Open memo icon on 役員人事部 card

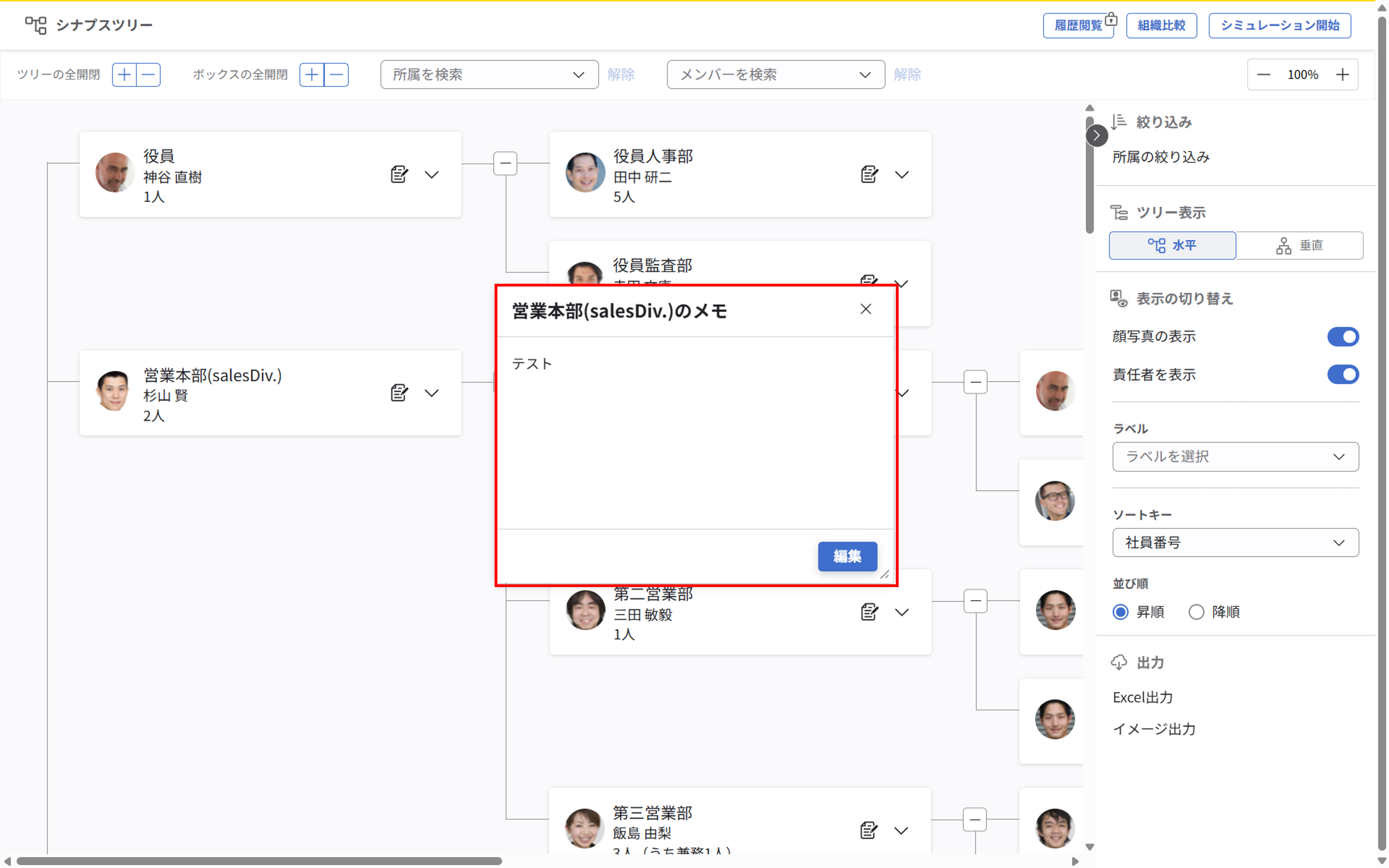pyautogui.click(x=869, y=174)
